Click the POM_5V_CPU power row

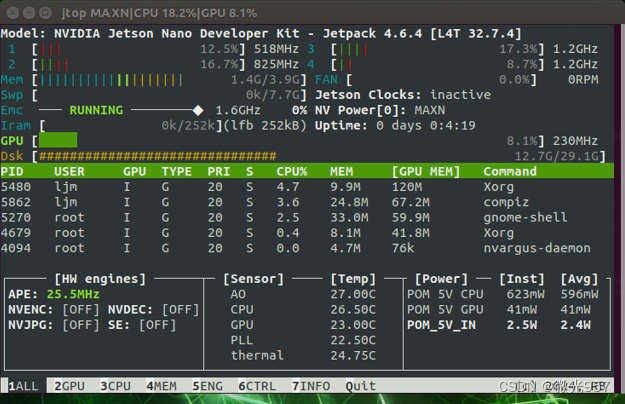point(503,294)
